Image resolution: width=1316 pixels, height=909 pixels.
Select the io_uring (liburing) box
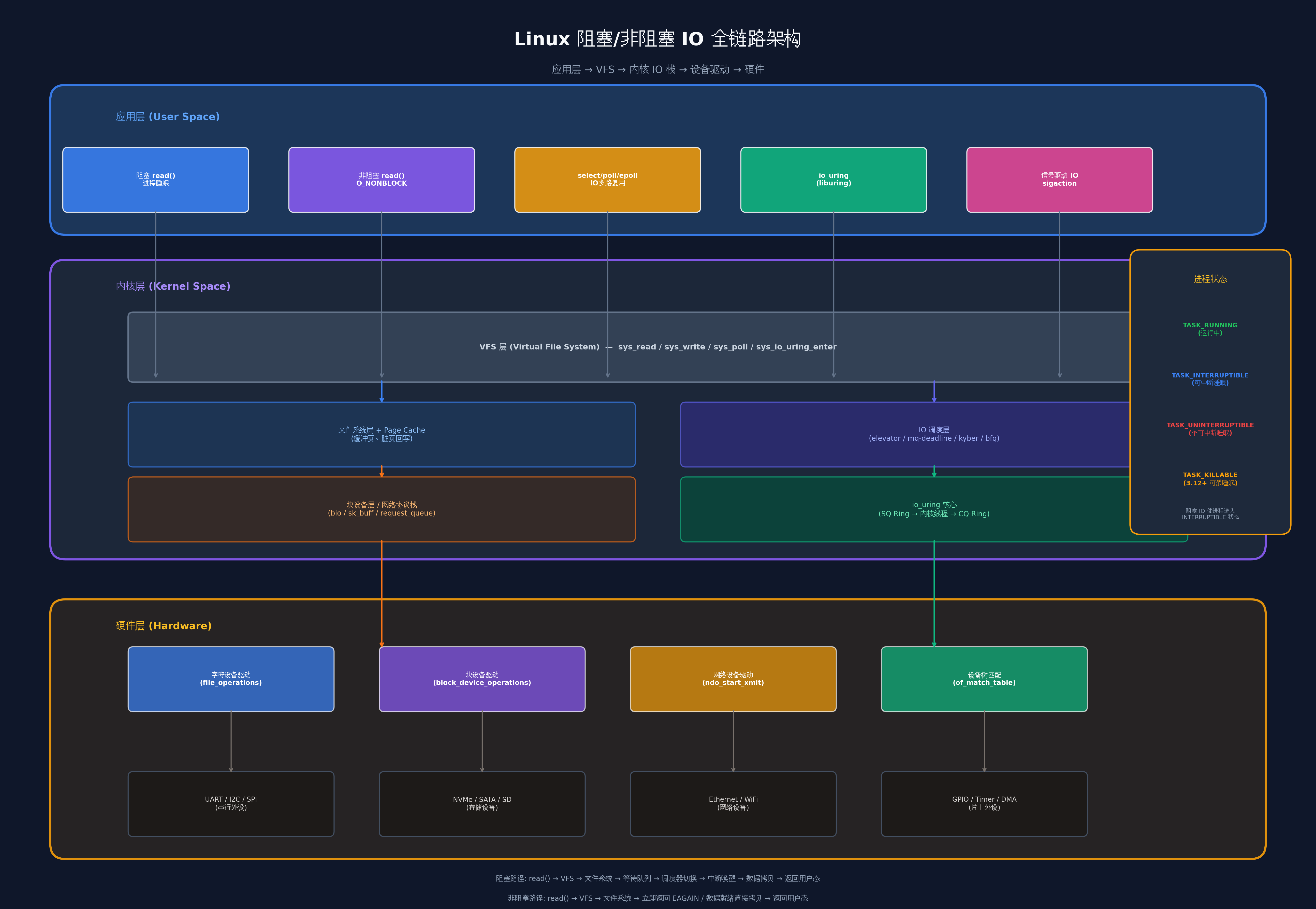pos(834,180)
